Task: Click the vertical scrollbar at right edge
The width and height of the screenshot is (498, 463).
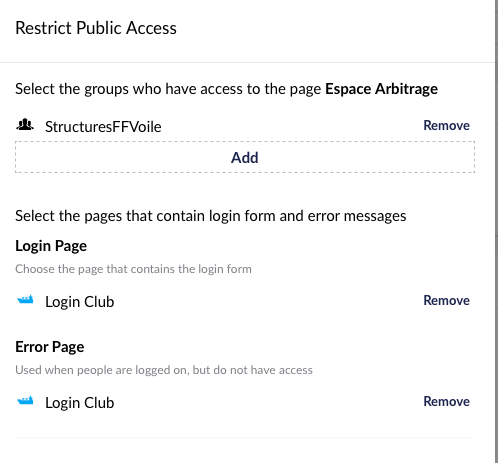Action: tap(496, 231)
